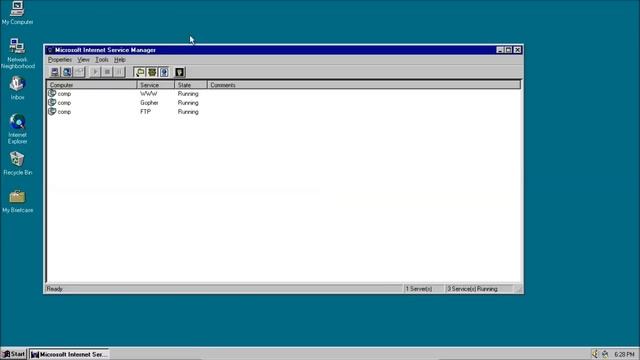Open the Key Manager toolbar icon
Image resolution: width=640 pixels, height=360 pixels.
(180, 72)
